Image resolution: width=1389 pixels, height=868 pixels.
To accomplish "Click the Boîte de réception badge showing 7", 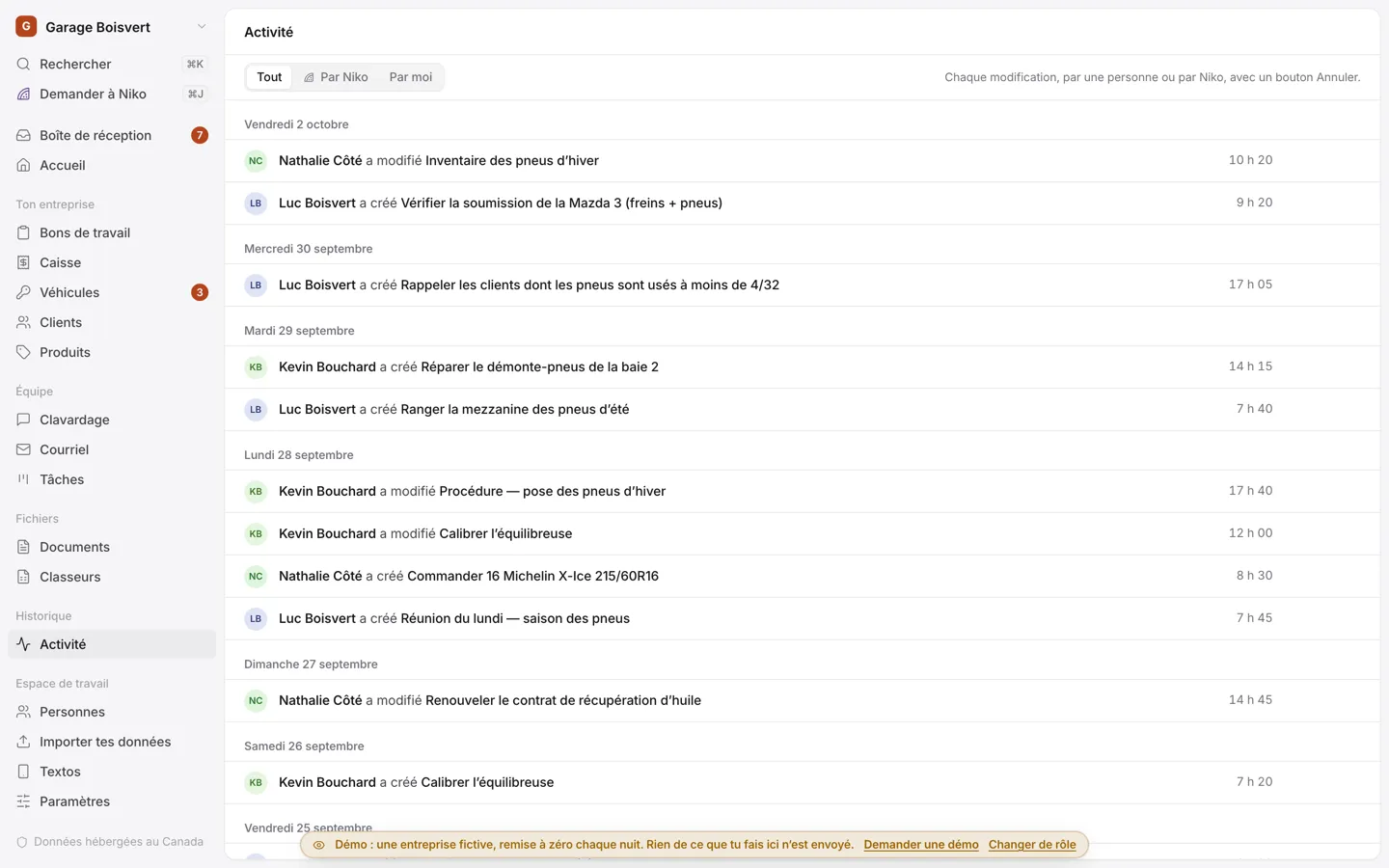I will (x=200, y=135).
